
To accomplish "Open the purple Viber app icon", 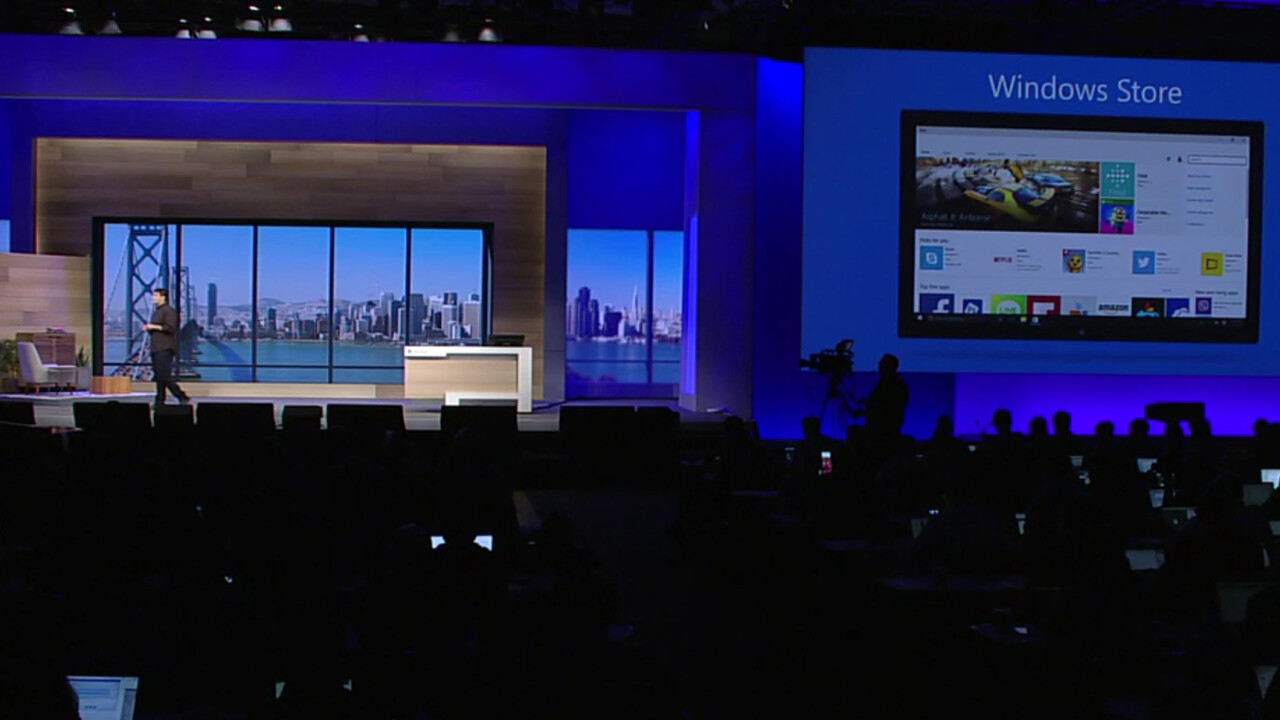I will click(1203, 306).
